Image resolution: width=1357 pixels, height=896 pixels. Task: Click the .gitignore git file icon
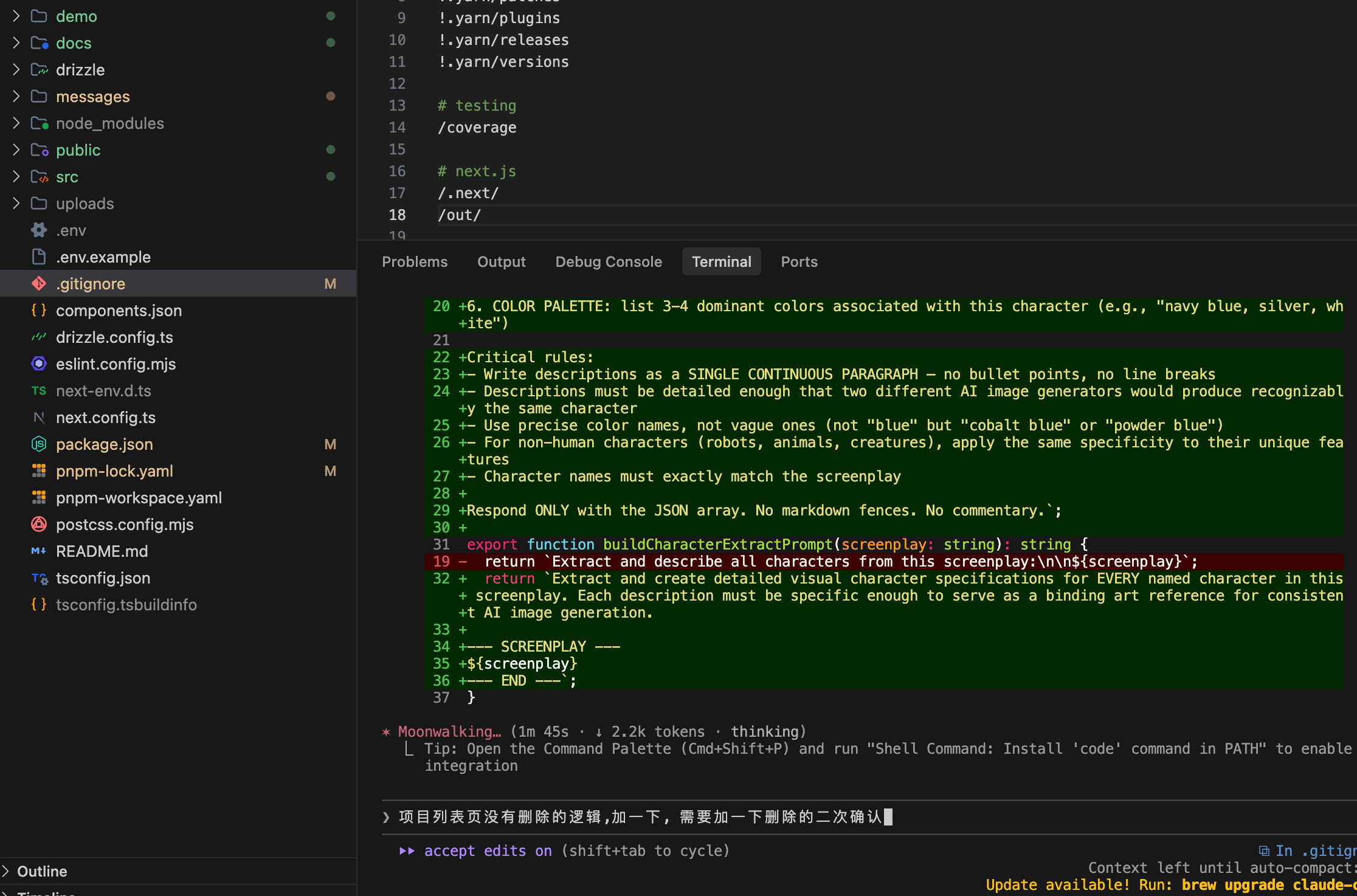pyautogui.click(x=39, y=284)
